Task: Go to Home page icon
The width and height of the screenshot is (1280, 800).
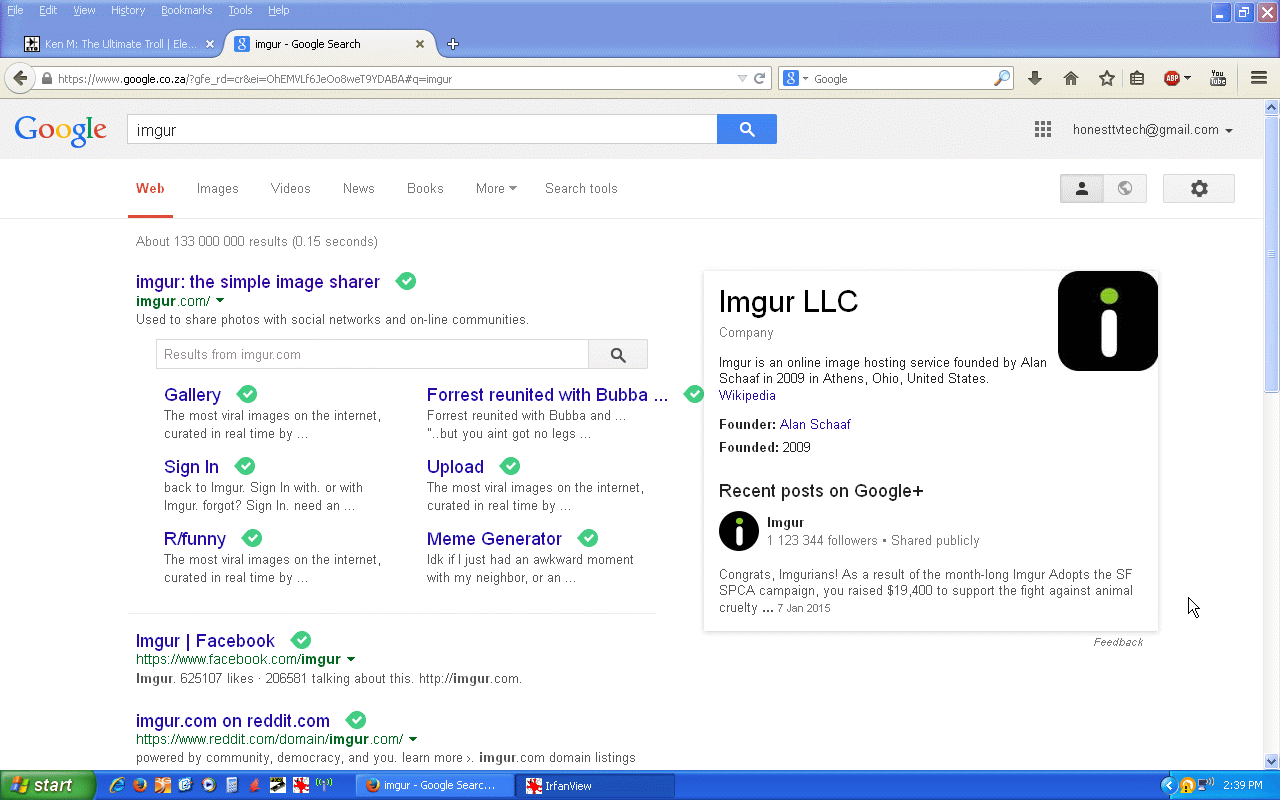Action: (1071, 78)
